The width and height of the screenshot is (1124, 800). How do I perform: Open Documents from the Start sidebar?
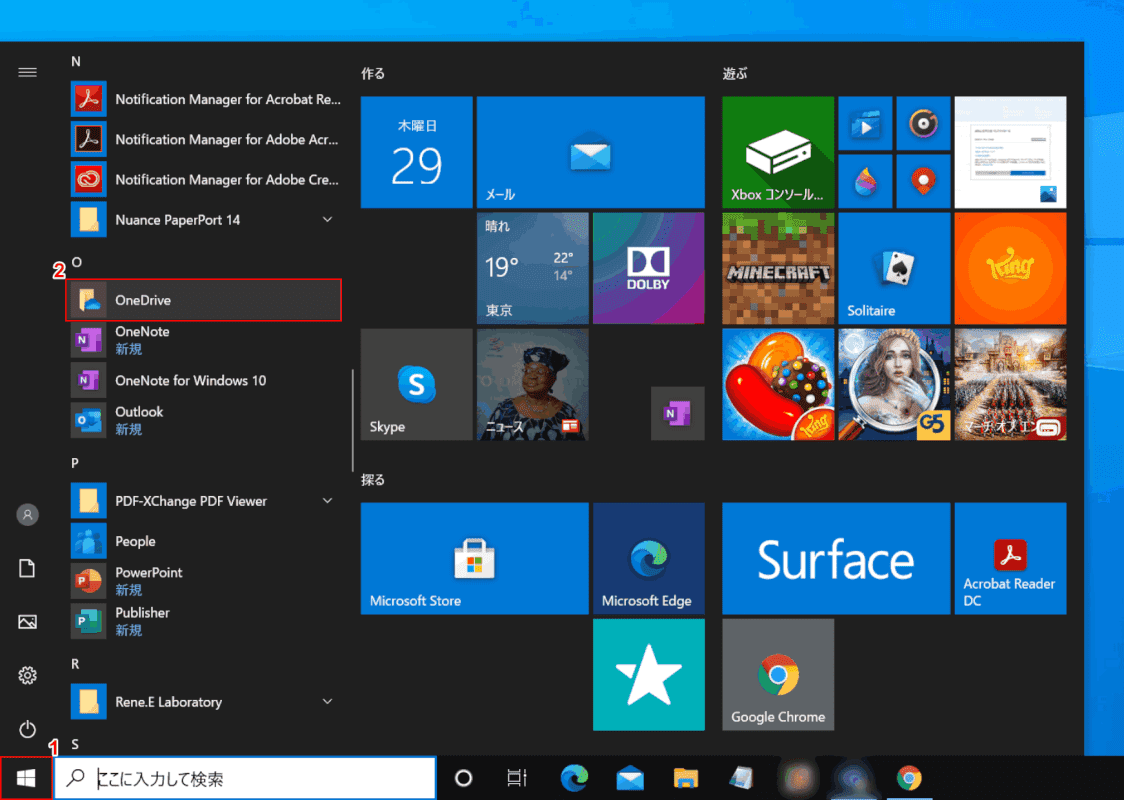27,568
